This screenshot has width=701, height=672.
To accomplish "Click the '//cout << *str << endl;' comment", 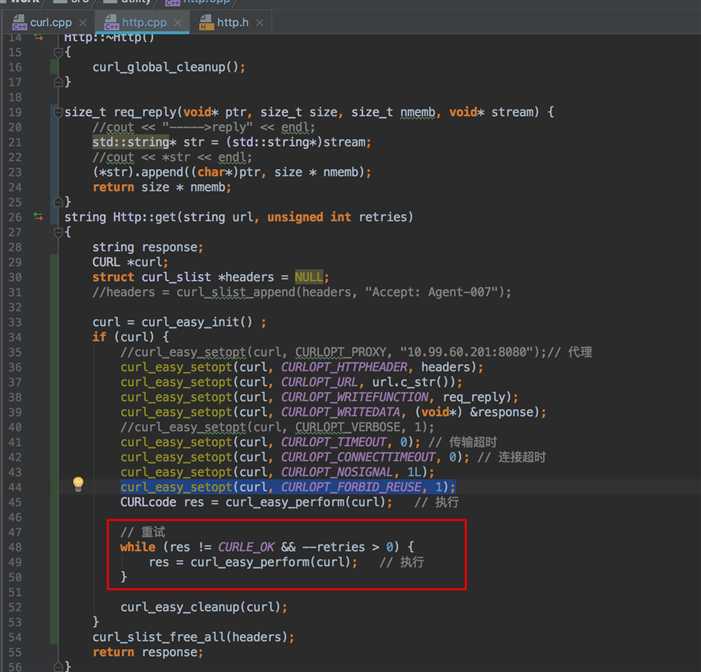I will click(172, 157).
